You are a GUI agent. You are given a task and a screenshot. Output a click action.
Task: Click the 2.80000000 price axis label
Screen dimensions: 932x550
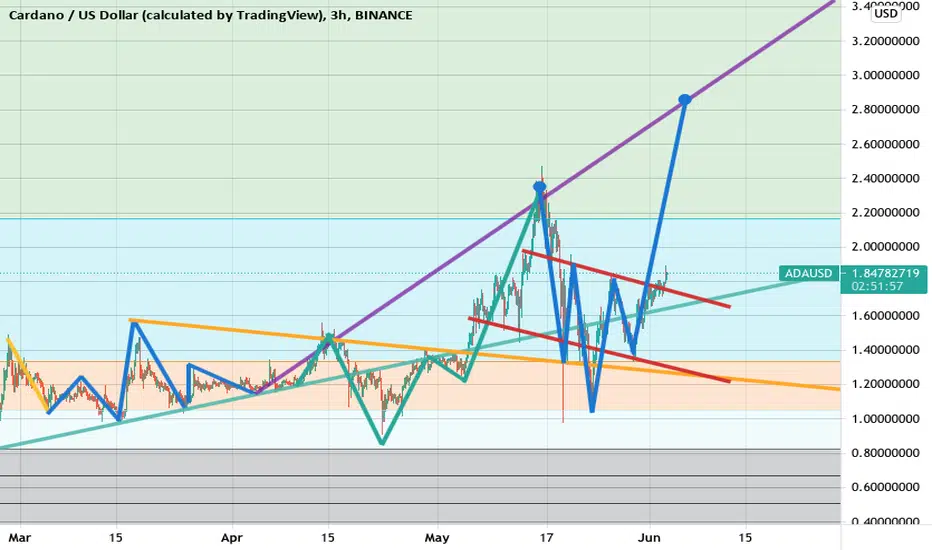(x=886, y=109)
